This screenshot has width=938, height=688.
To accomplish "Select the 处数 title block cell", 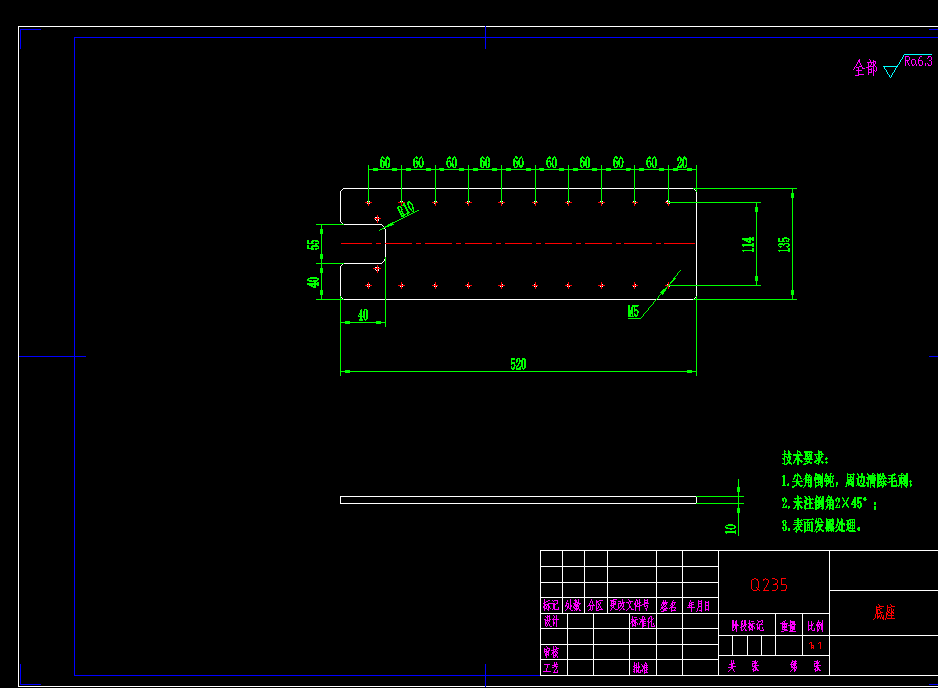I will click(573, 605).
